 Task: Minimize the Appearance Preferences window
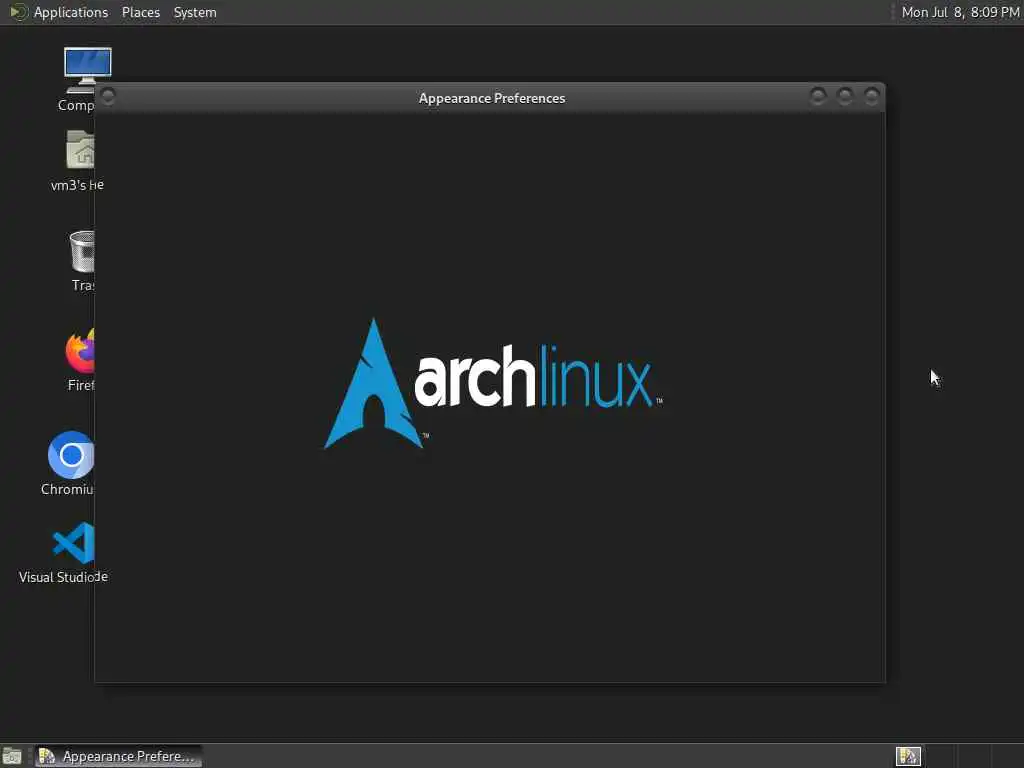coord(818,97)
